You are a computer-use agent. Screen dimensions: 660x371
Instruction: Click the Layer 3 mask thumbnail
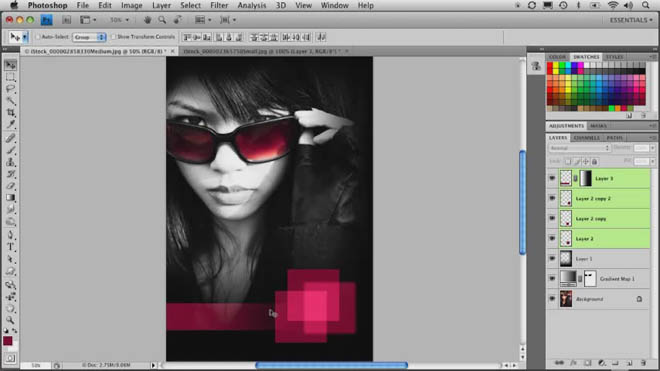(x=585, y=178)
